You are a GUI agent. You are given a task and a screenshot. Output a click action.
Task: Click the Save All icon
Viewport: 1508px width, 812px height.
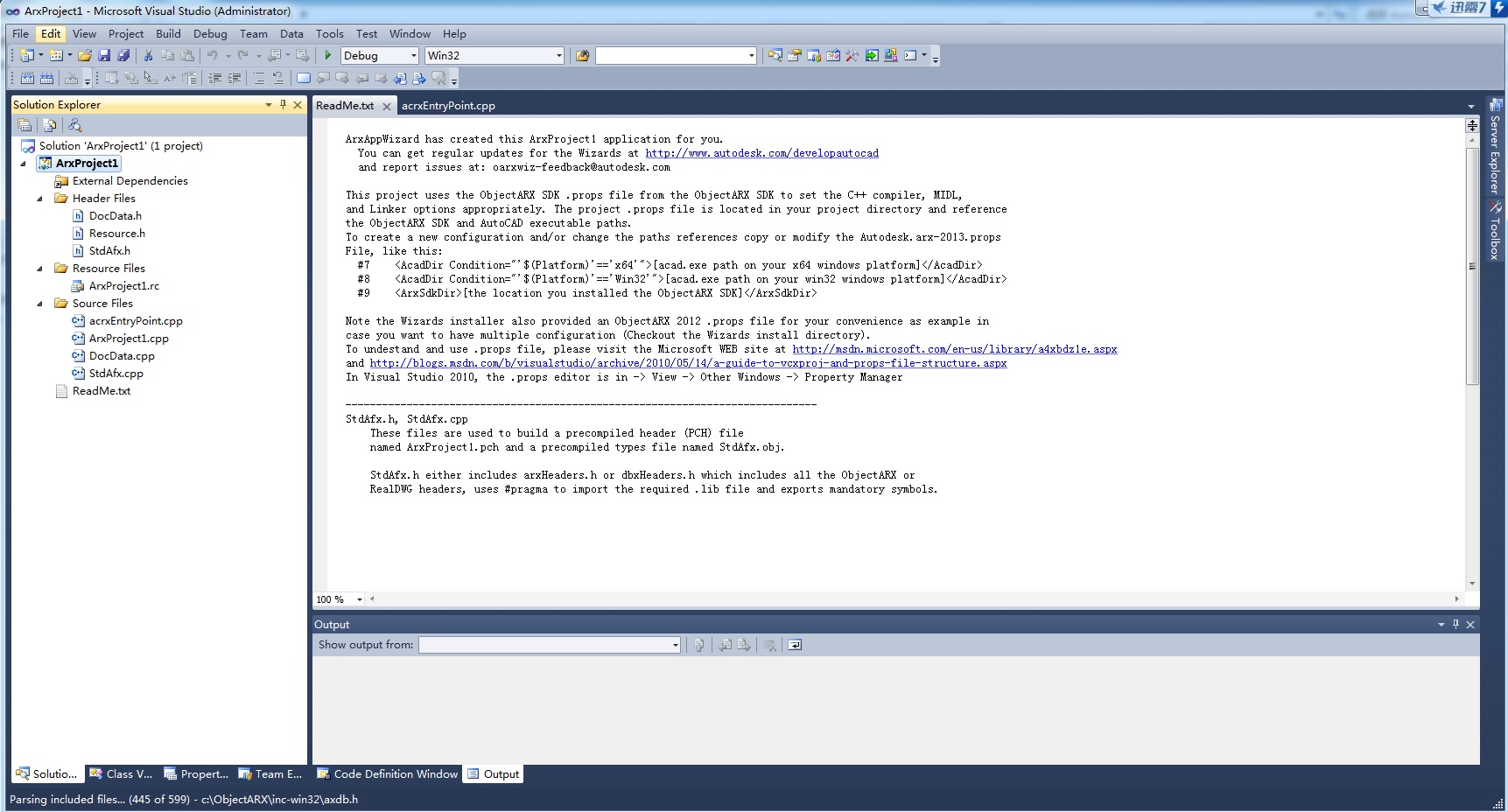(123, 55)
